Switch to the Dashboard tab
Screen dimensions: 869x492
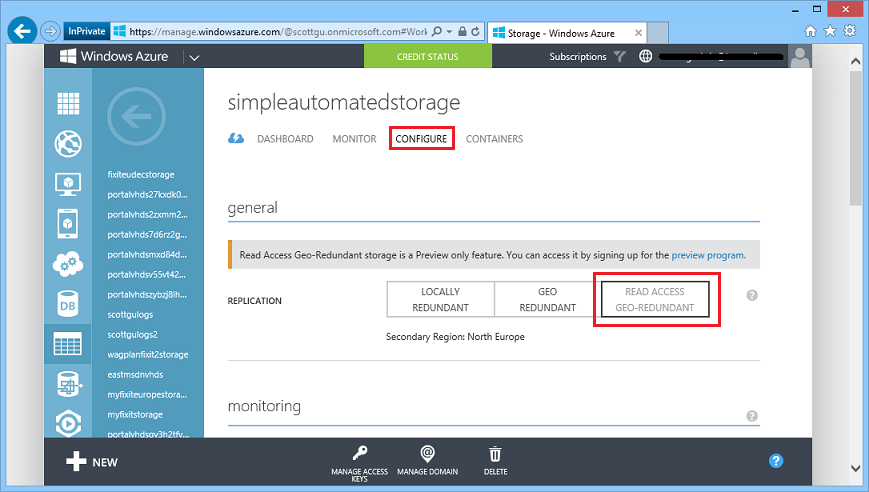pos(284,139)
